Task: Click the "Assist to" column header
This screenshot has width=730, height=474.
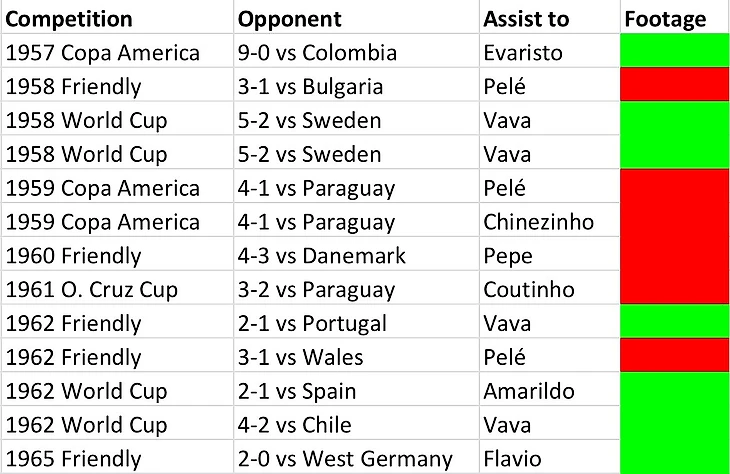Action: (526, 19)
